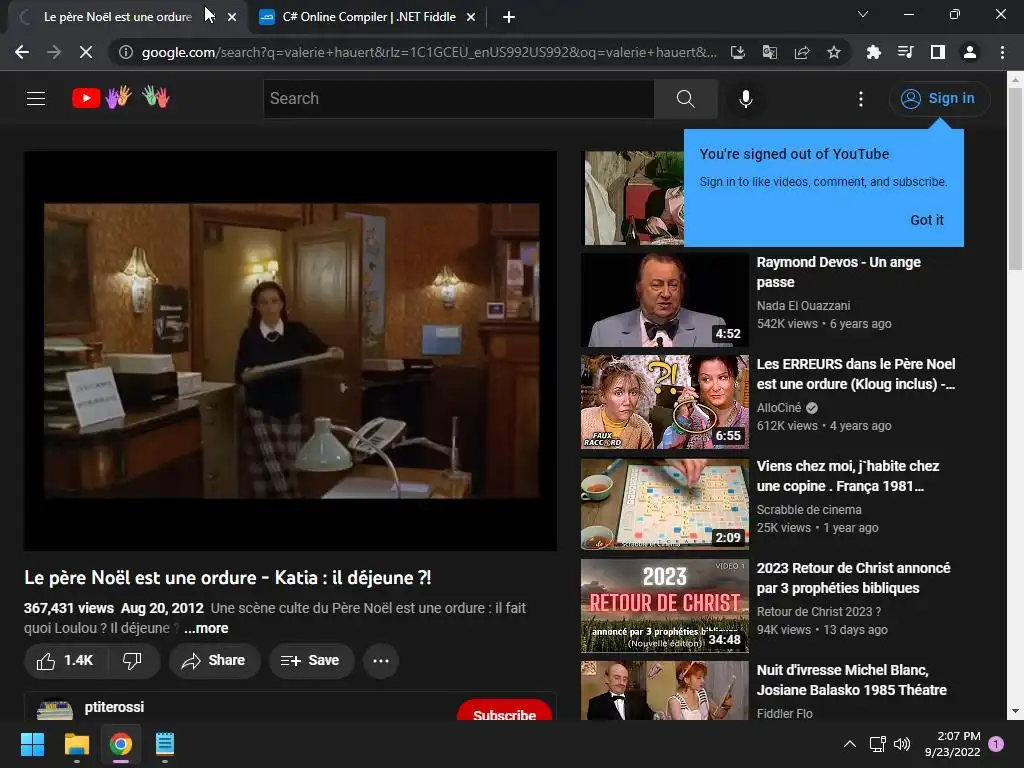This screenshot has height=768, width=1024.
Task: Close the Le père Noël tab
Action: click(232, 17)
